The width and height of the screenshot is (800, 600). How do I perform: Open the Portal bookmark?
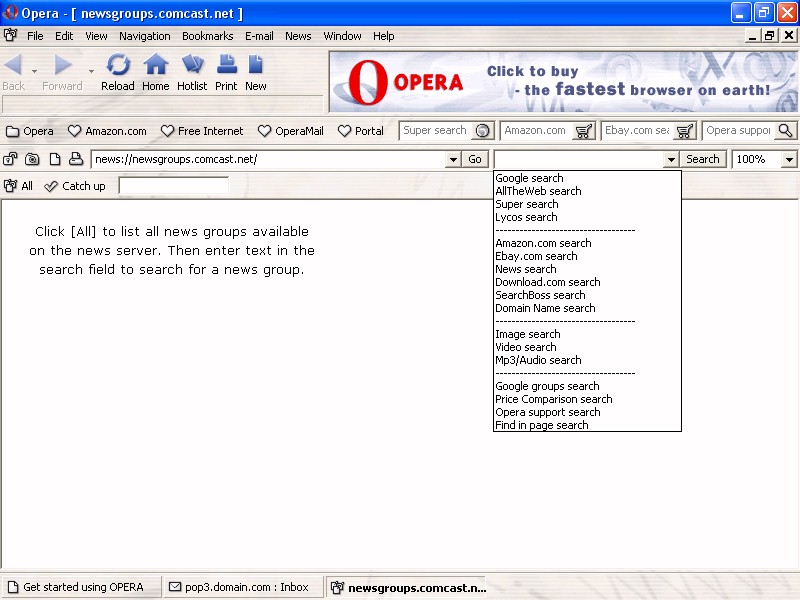coord(361,131)
